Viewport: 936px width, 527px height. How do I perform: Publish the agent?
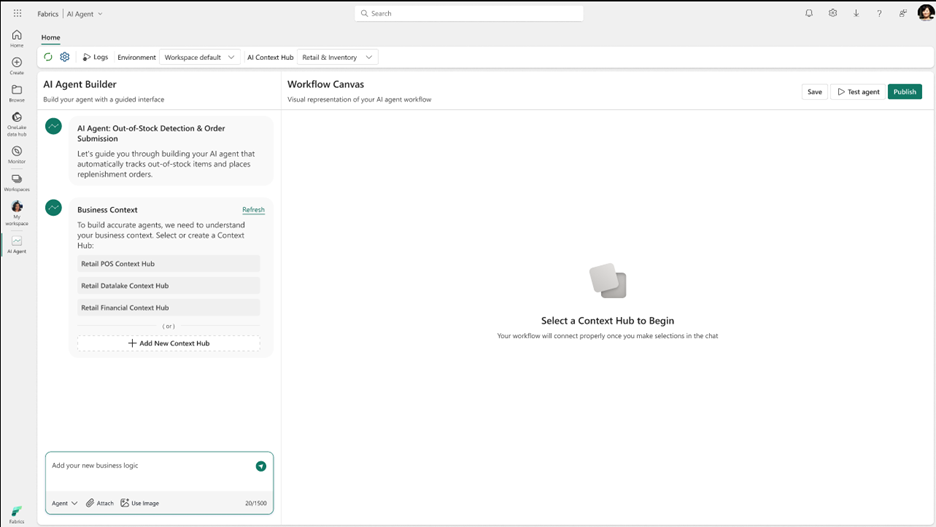point(905,92)
